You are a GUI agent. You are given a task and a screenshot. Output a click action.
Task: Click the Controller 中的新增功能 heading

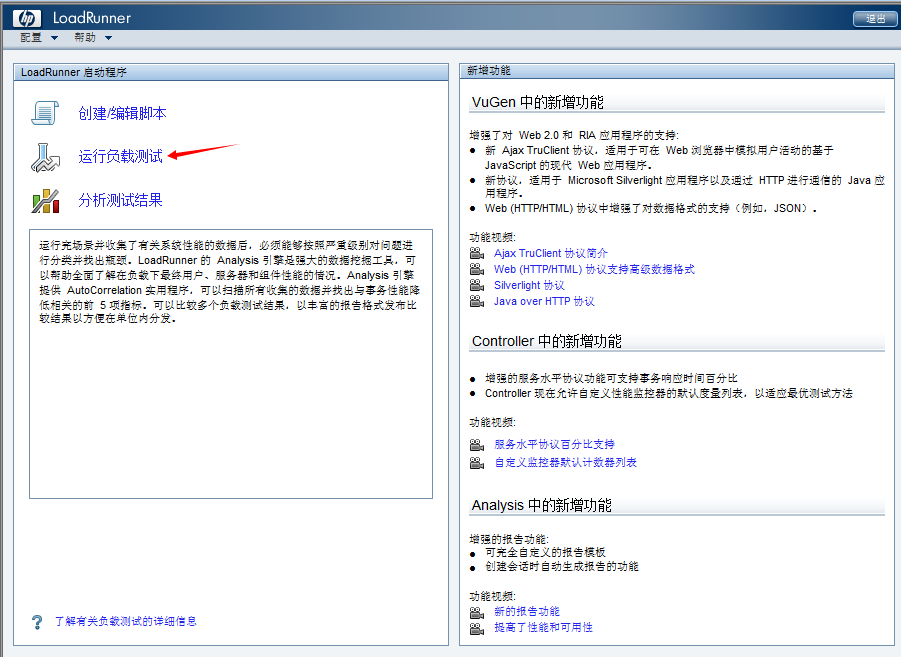coord(546,341)
